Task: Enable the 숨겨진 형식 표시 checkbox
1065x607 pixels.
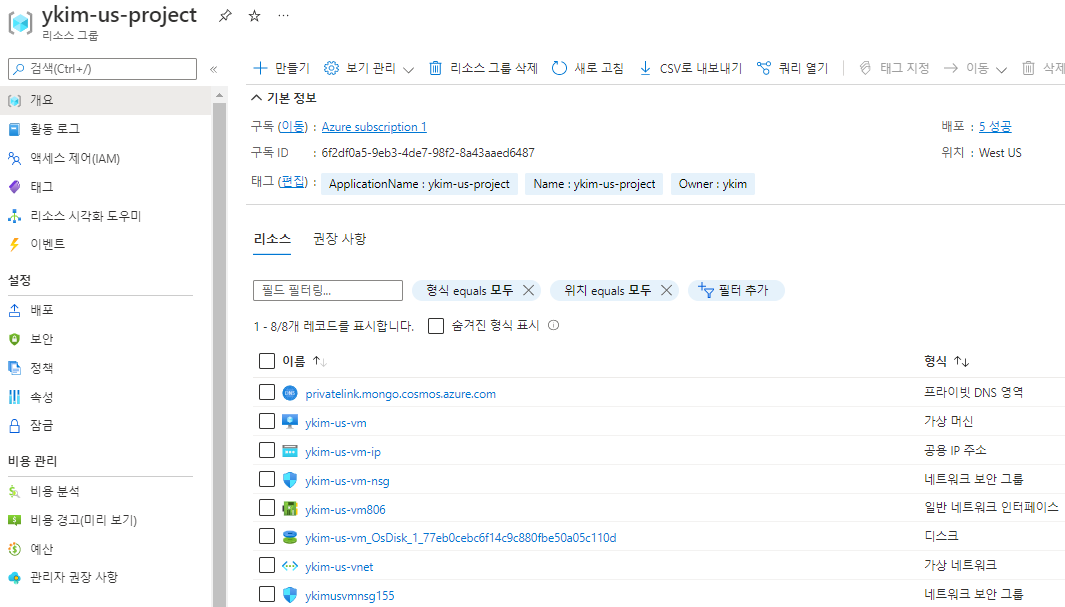Action: pos(436,326)
